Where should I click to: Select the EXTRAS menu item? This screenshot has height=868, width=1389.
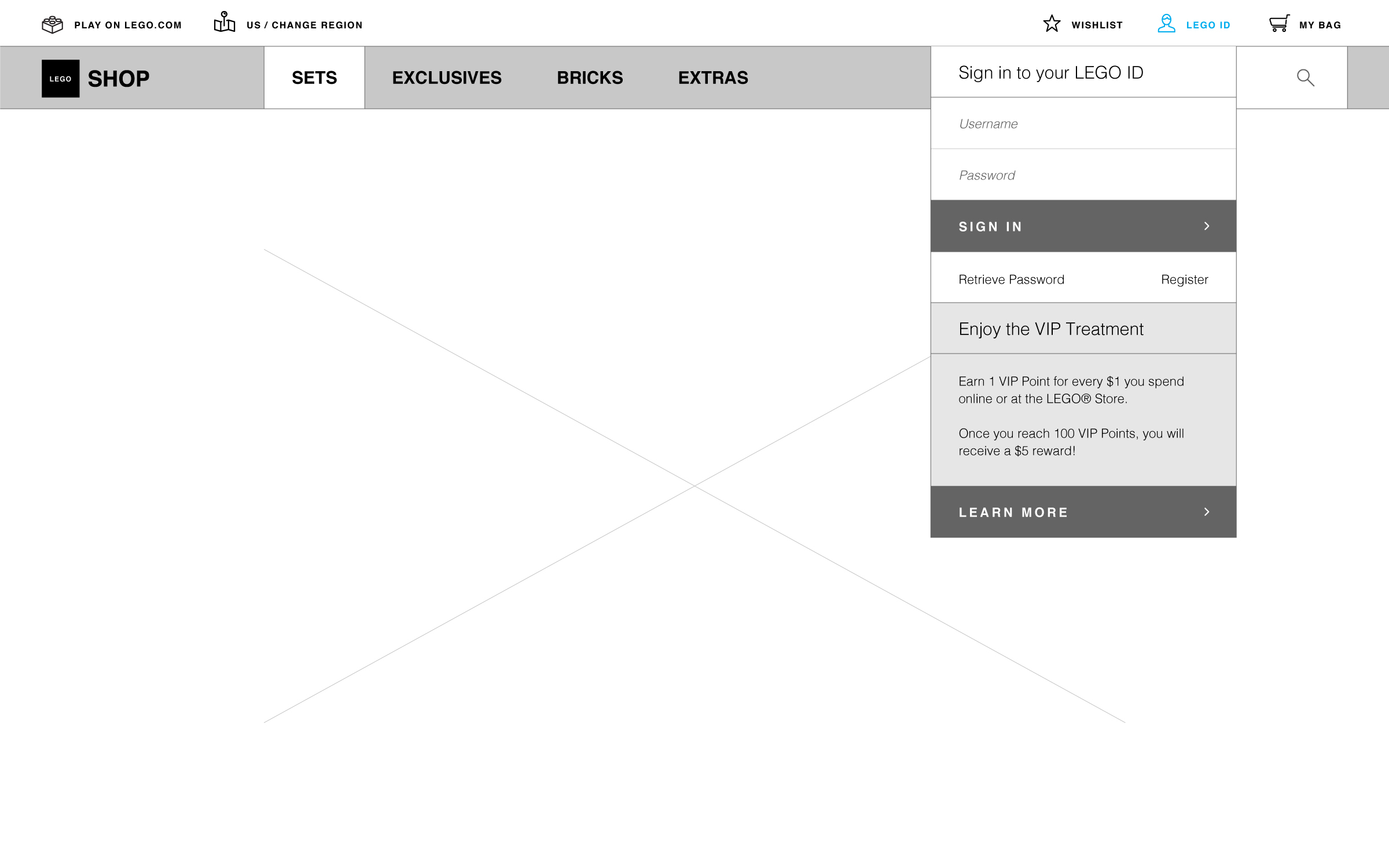click(x=713, y=78)
